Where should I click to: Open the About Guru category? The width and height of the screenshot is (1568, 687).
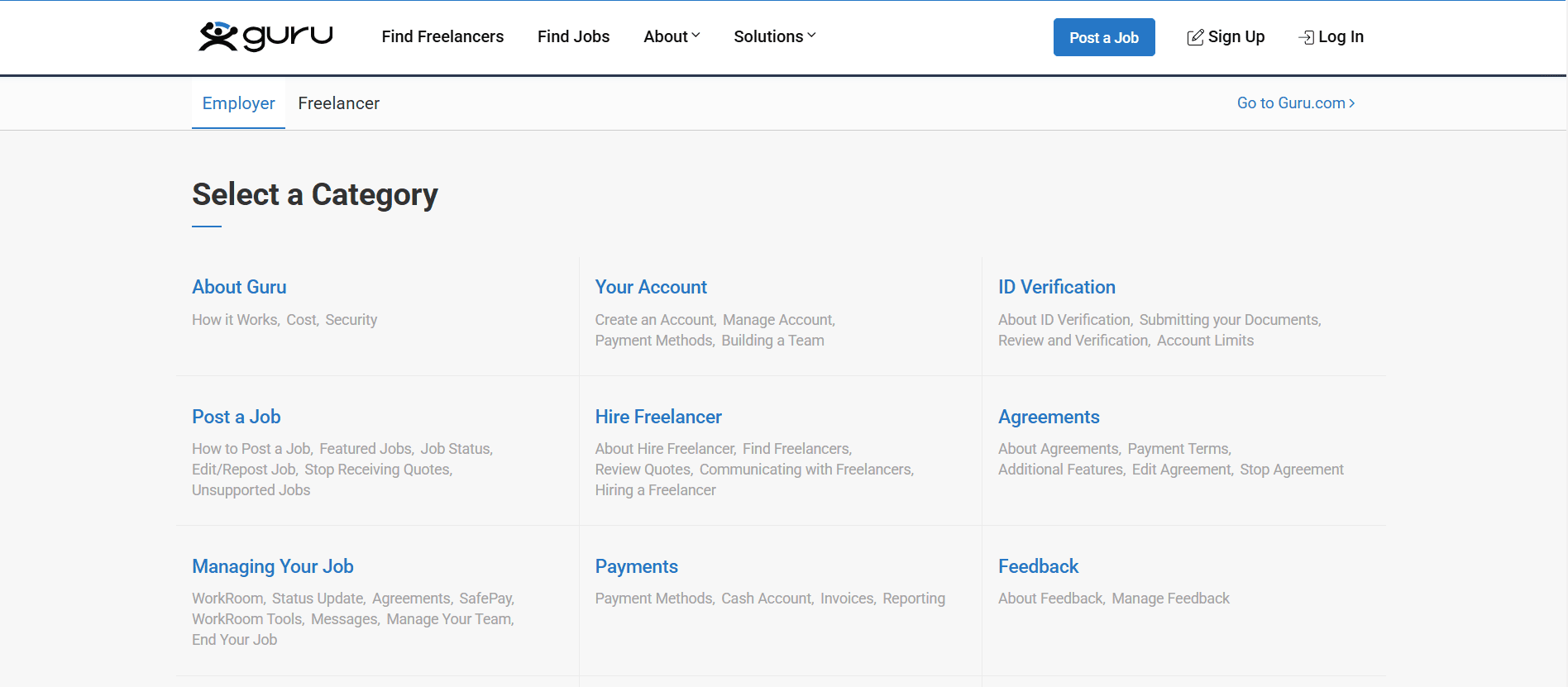[x=239, y=287]
